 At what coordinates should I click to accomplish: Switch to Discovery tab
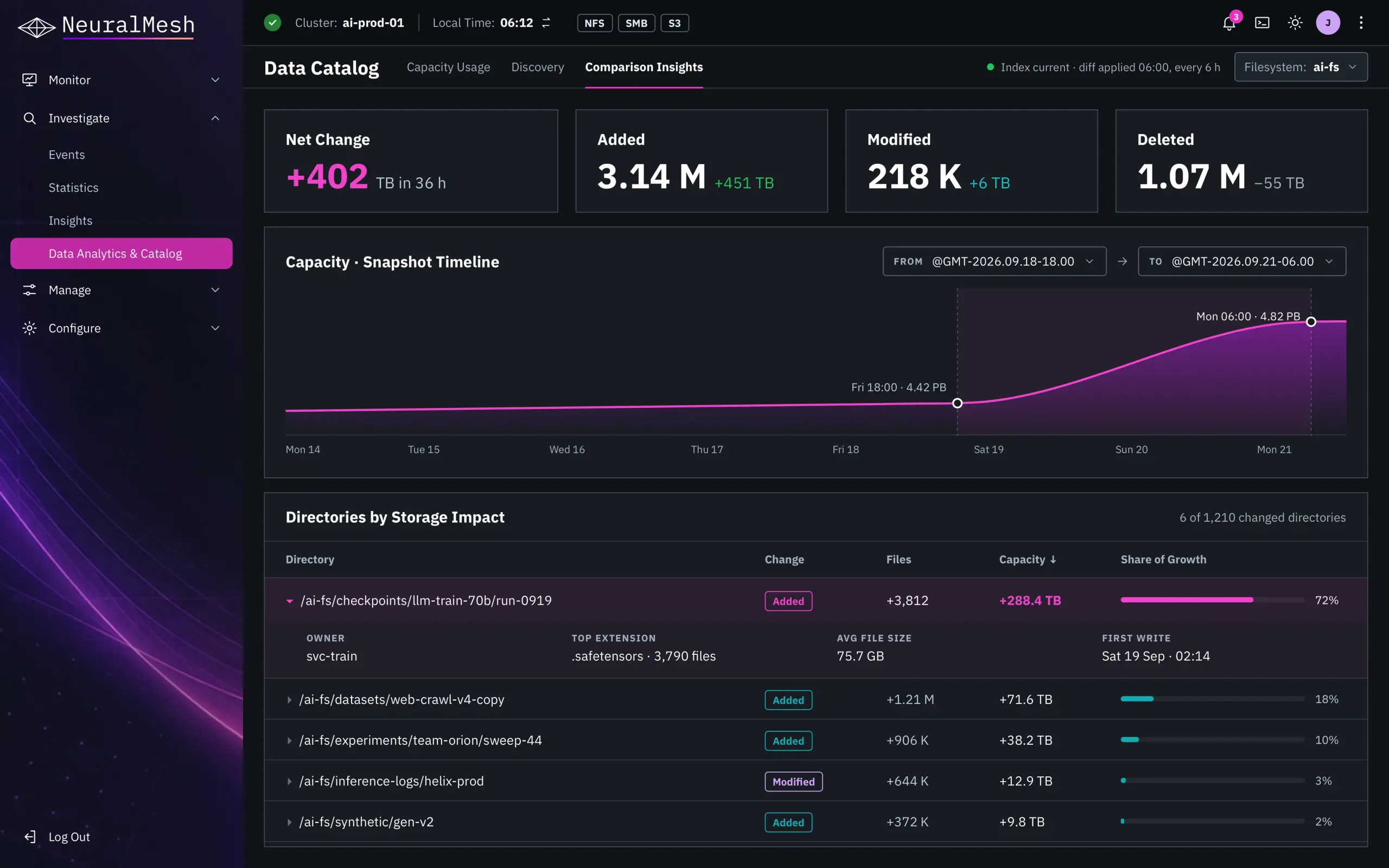tap(537, 67)
